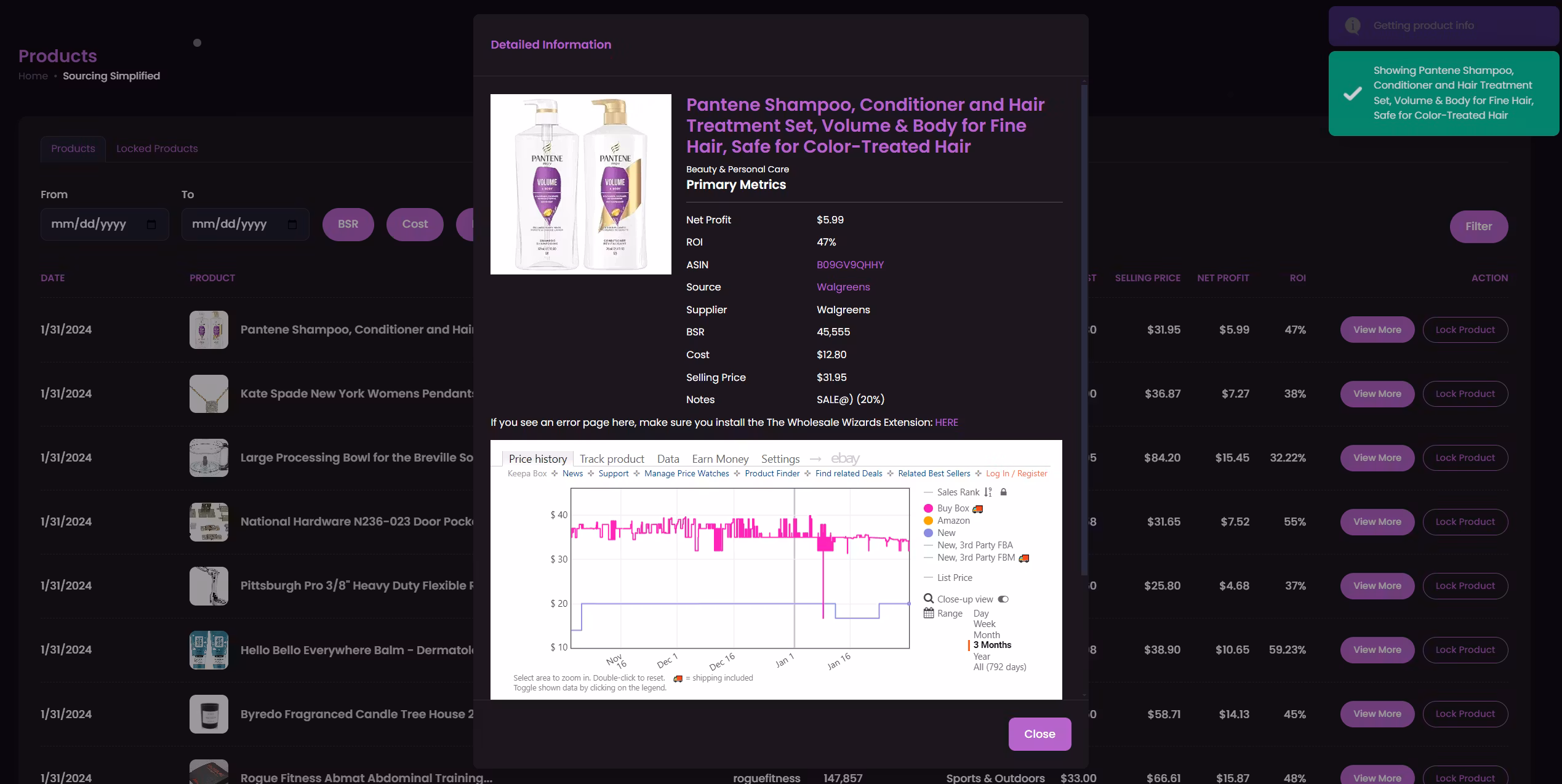Click the success checkmark icon
This screenshot has height=784, width=1562.
pos(1352,94)
